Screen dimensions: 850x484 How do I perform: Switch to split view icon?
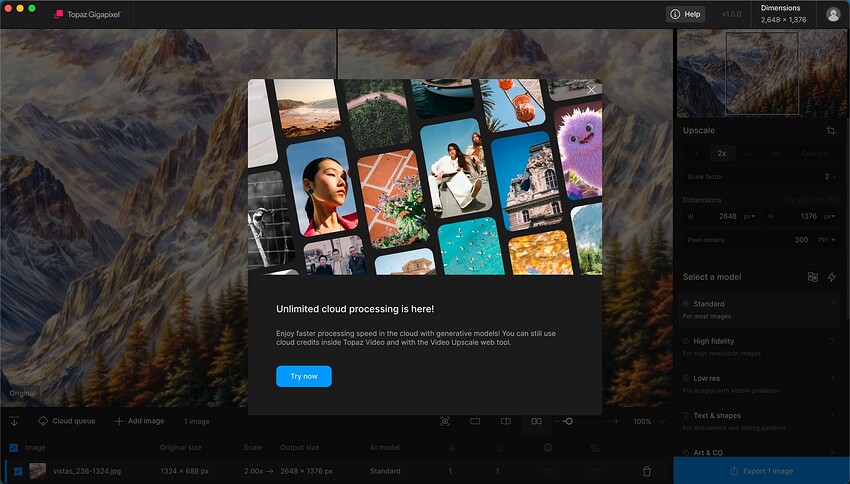[x=506, y=421]
